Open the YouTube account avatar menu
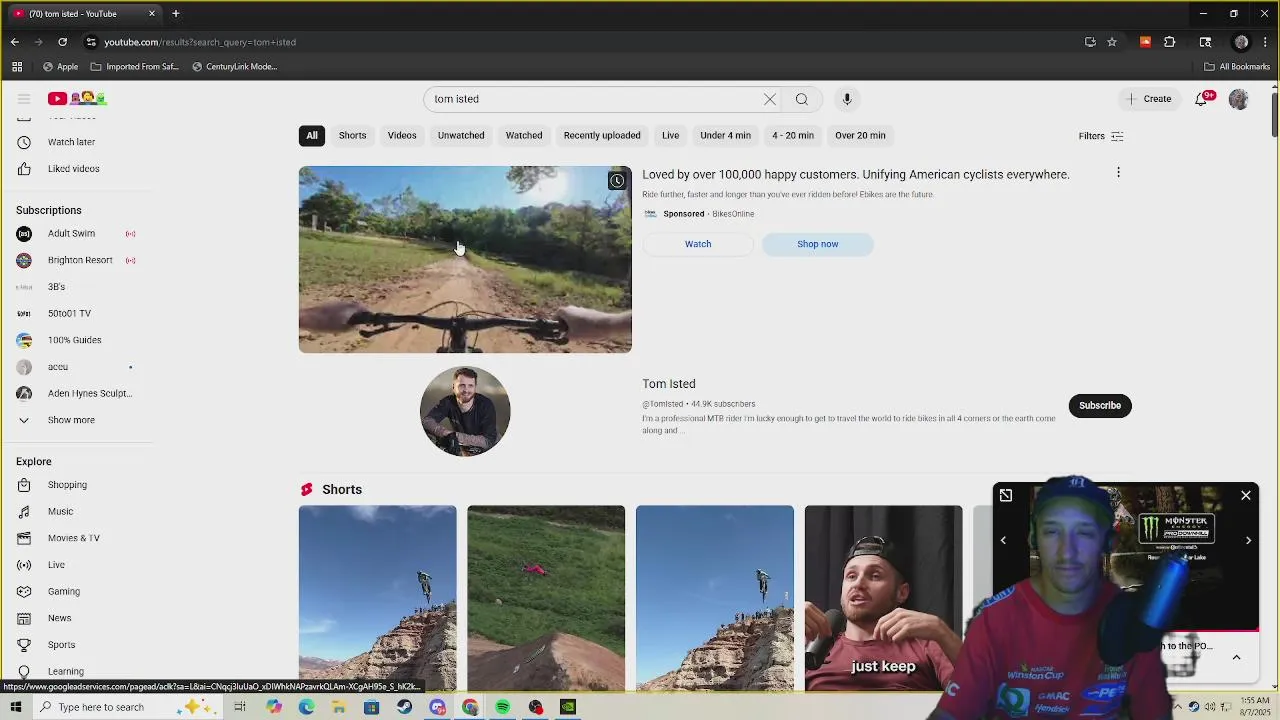The image size is (1280, 720). (1239, 99)
